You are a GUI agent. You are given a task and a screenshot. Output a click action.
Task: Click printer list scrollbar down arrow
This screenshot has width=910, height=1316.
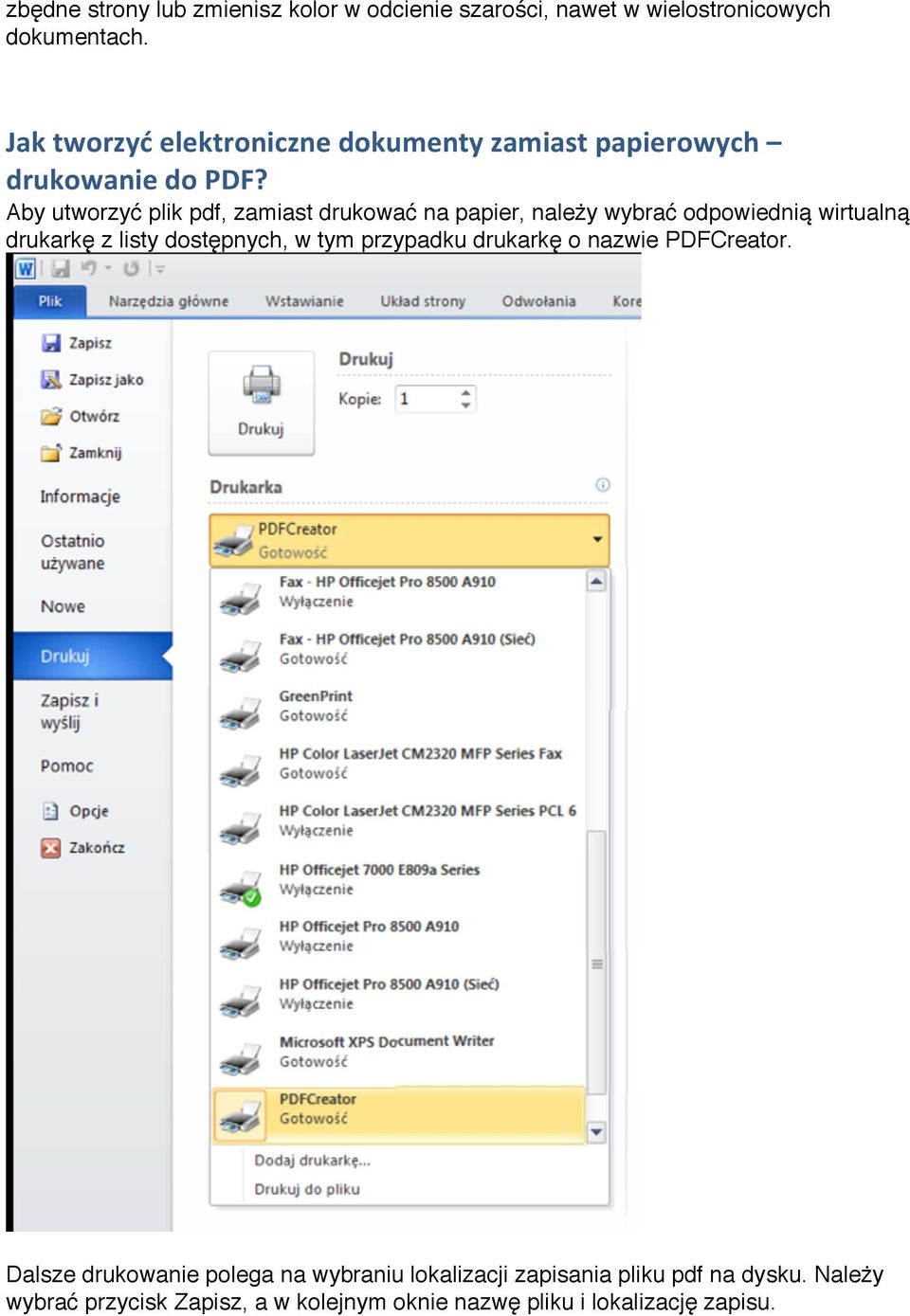tap(596, 1131)
